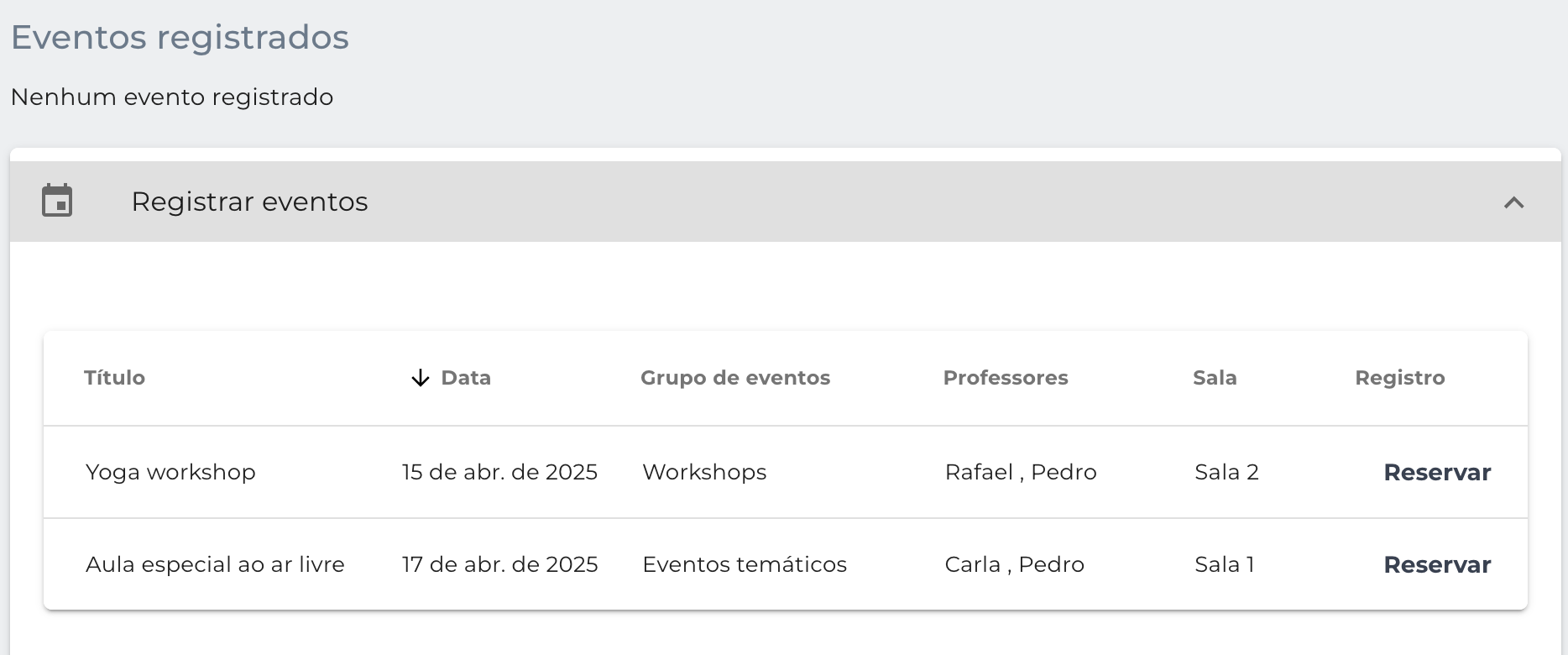
Task: Sort table by Data column header
Action: [x=466, y=378]
